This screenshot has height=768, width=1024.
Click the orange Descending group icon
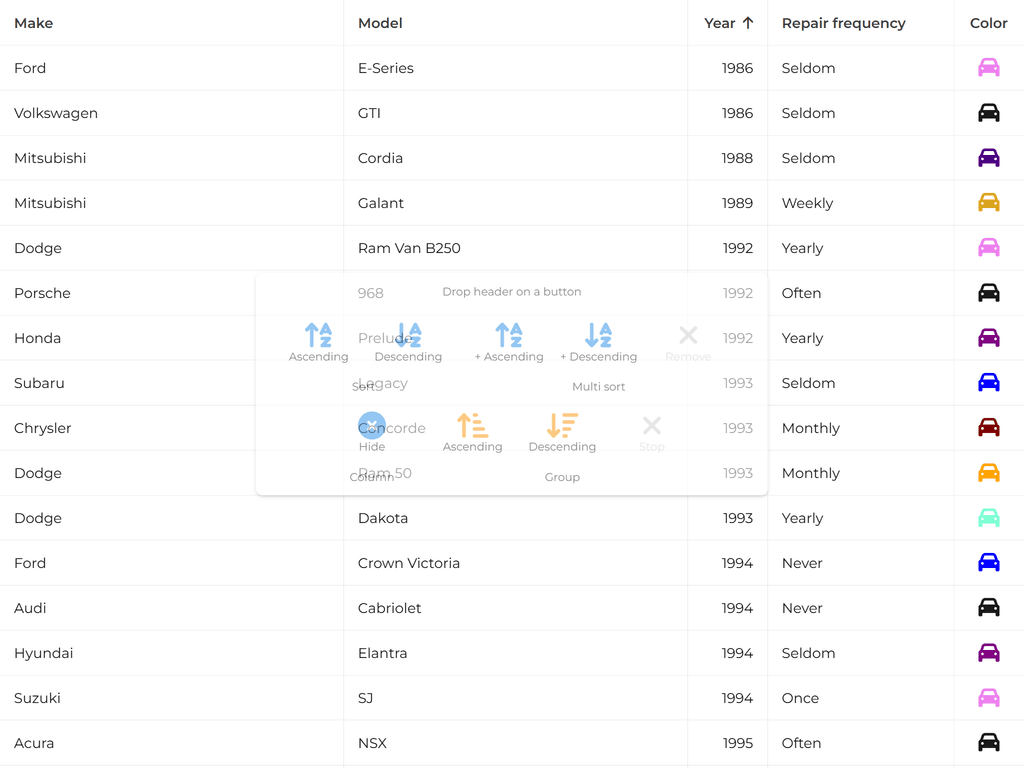click(x=562, y=425)
